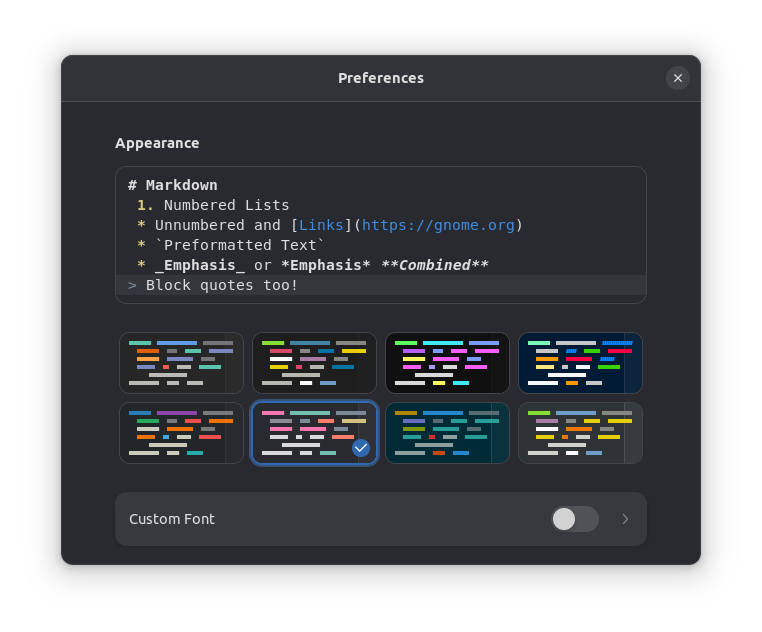Click the https://gnome.org link in preview
This screenshot has width=762, height=632.
tap(438, 225)
